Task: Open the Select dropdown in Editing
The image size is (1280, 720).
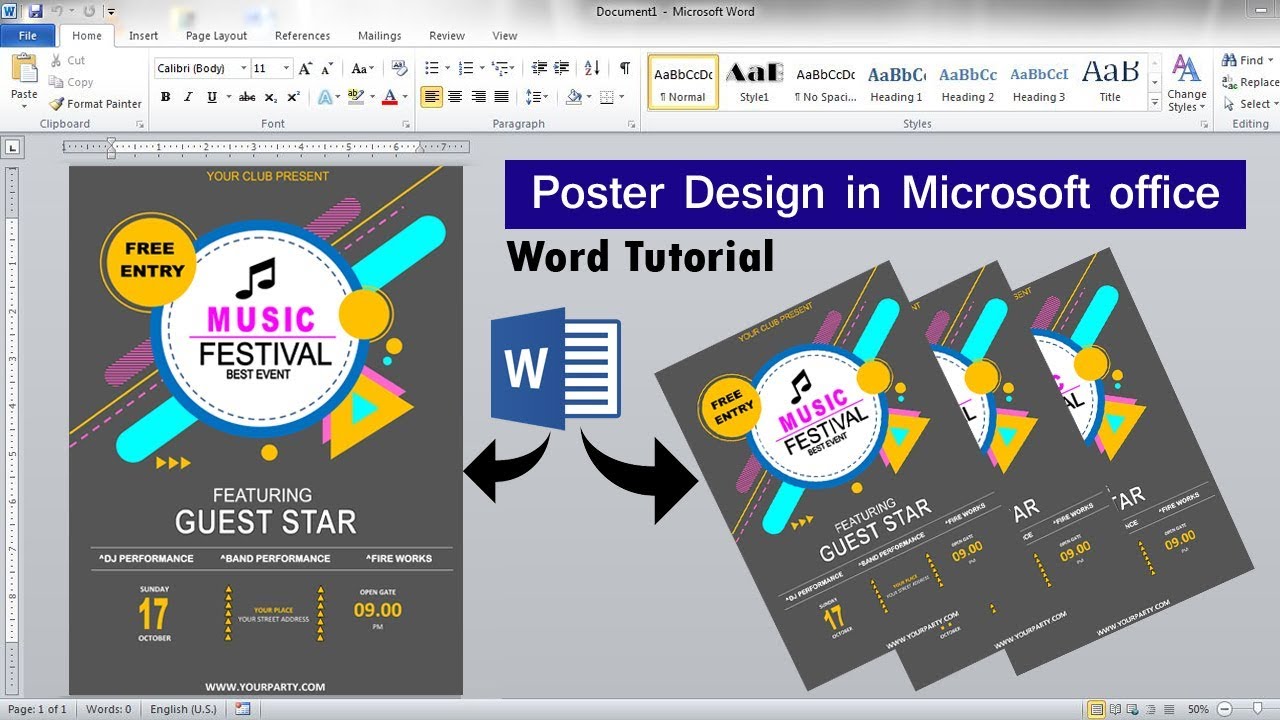Action: (x=1249, y=104)
